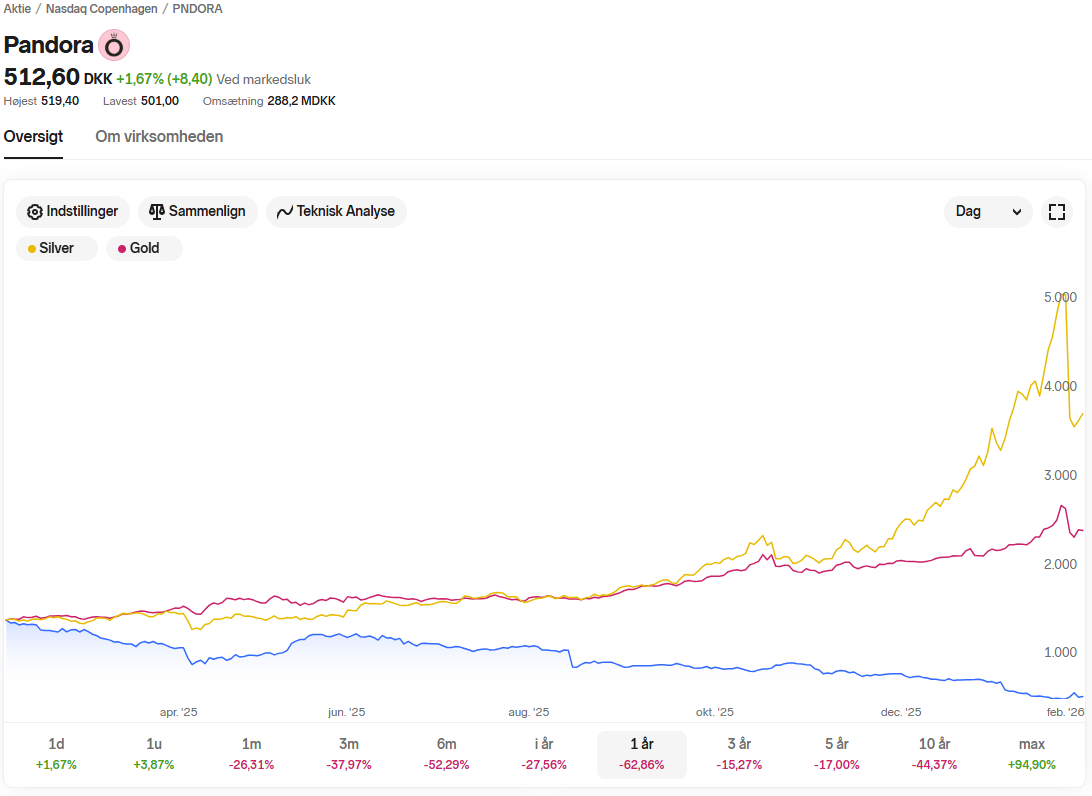Open Teknisk Analyse

pyautogui.click(x=336, y=212)
